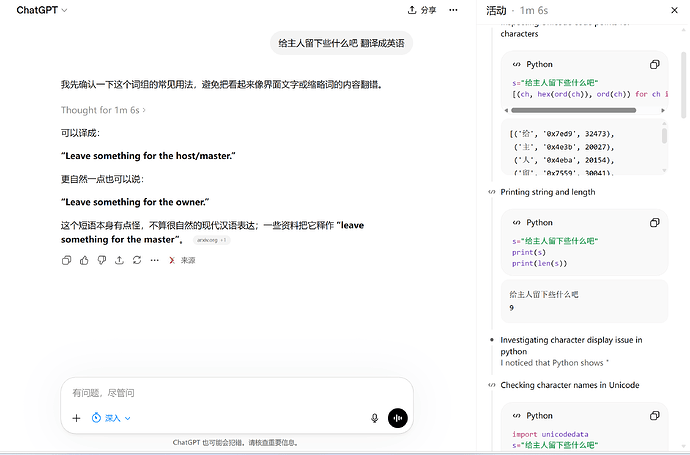Click the ChatGPT 也可能会犯错 disclaimer text
This screenshot has width=690, height=455.
tap(235, 443)
